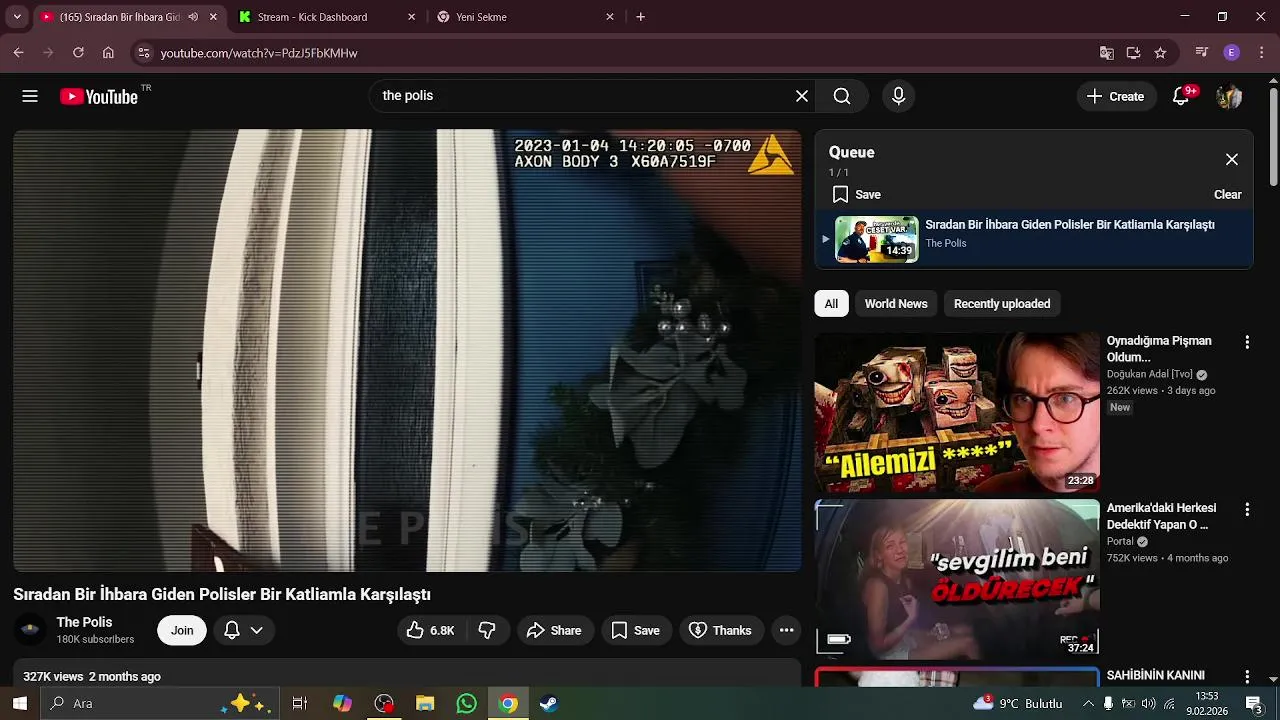Viewport: 1280px width, 720px height.
Task: Open the YouTube guide hamburger menu
Action: tap(30, 96)
